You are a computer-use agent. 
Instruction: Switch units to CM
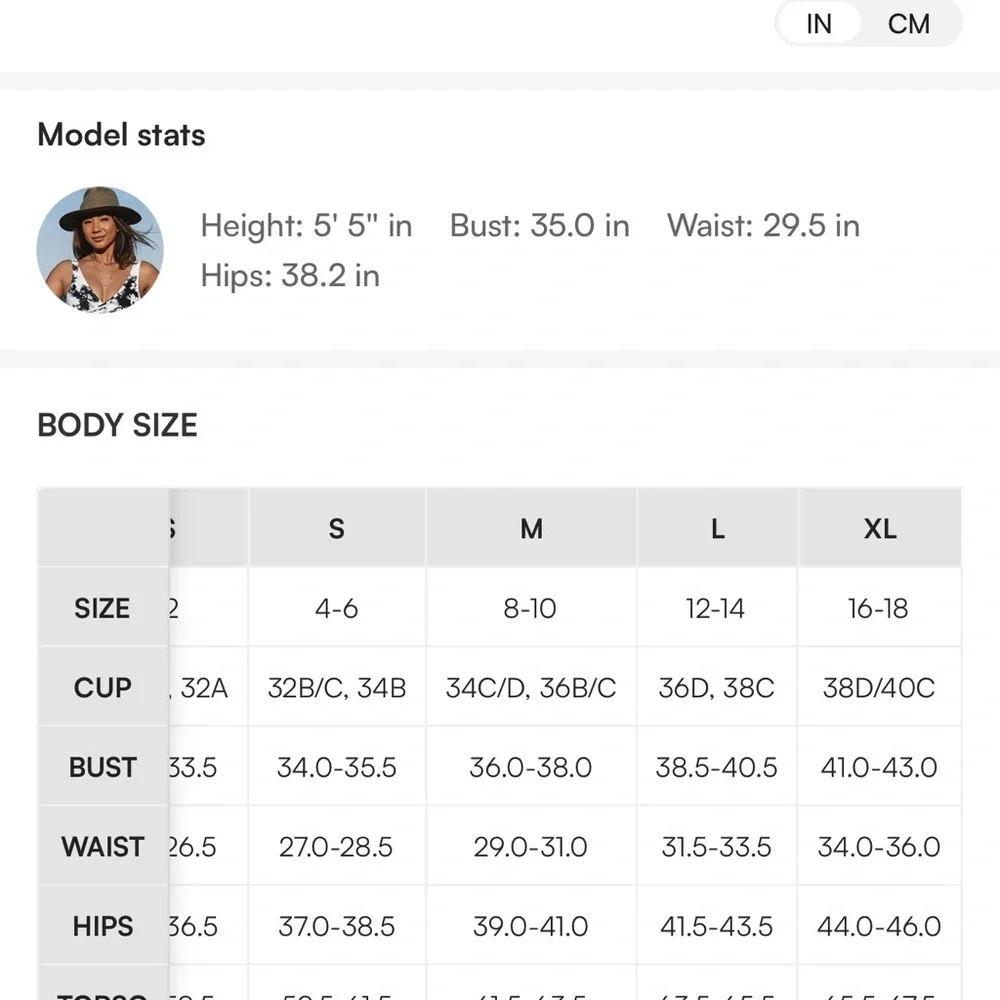coord(908,24)
